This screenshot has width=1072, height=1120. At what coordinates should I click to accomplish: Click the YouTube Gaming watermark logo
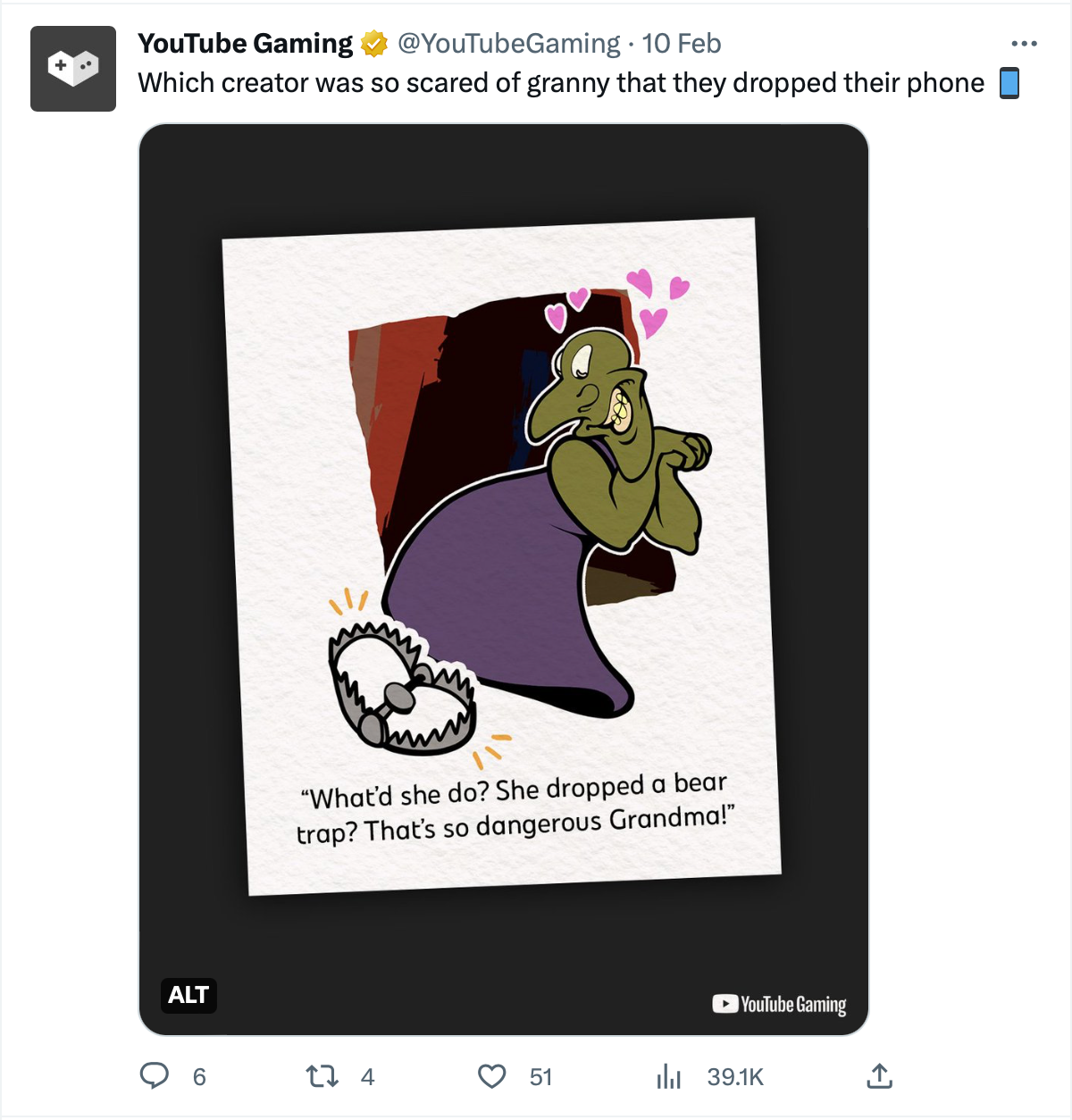click(x=779, y=1004)
